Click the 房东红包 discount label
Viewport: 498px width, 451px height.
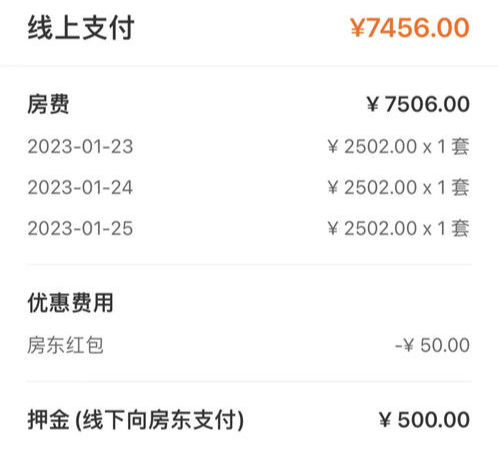click(x=65, y=345)
